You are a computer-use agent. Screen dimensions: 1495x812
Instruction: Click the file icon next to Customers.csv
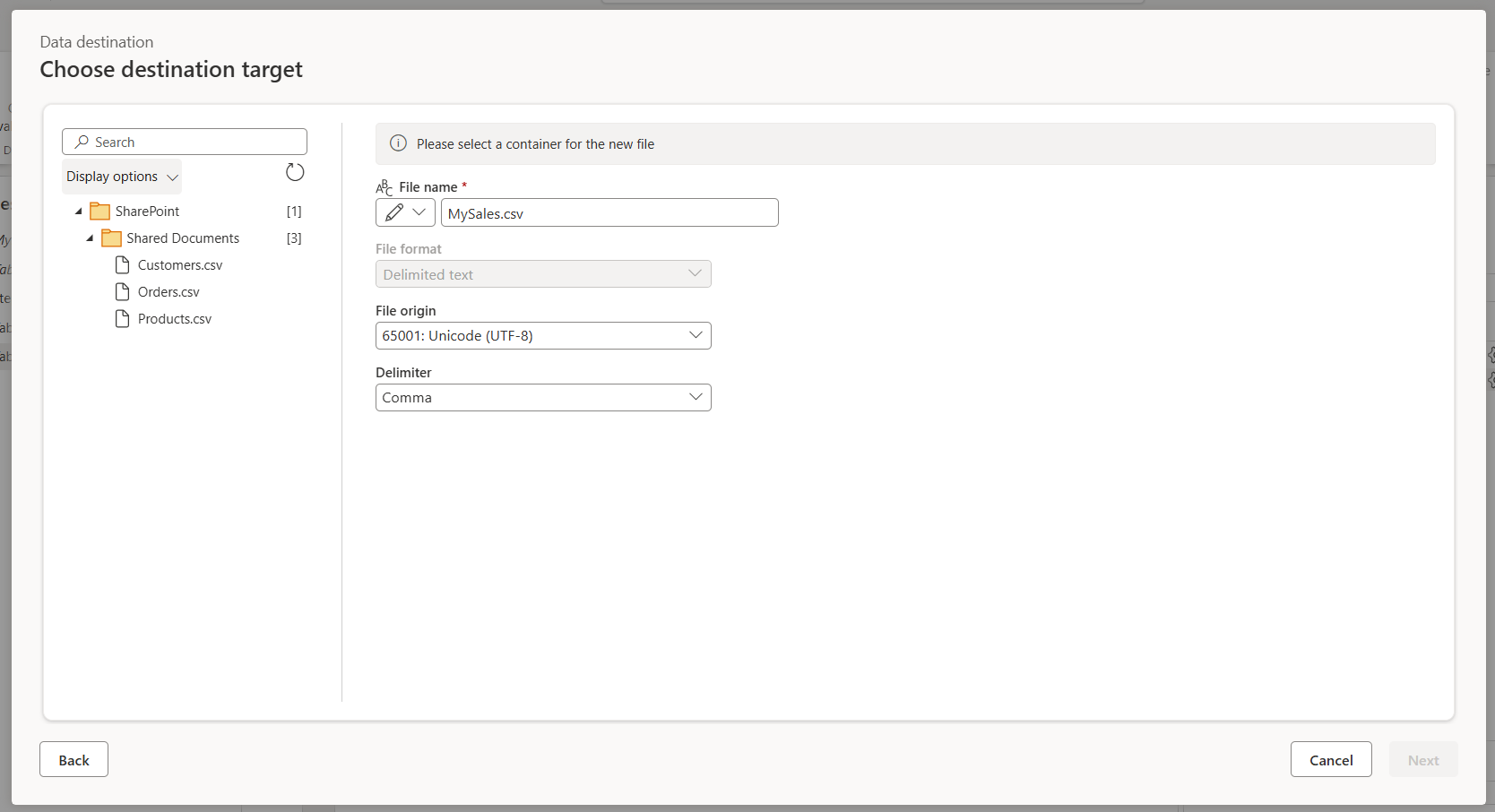123,264
